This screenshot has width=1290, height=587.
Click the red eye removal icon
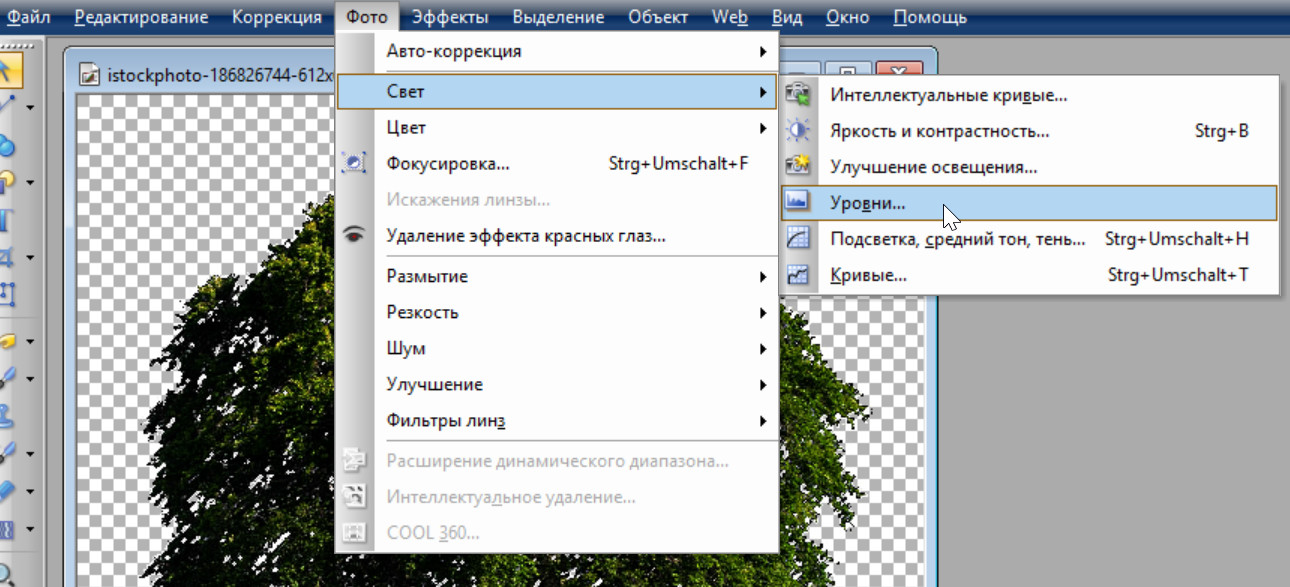pyautogui.click(x=354, y=235)
